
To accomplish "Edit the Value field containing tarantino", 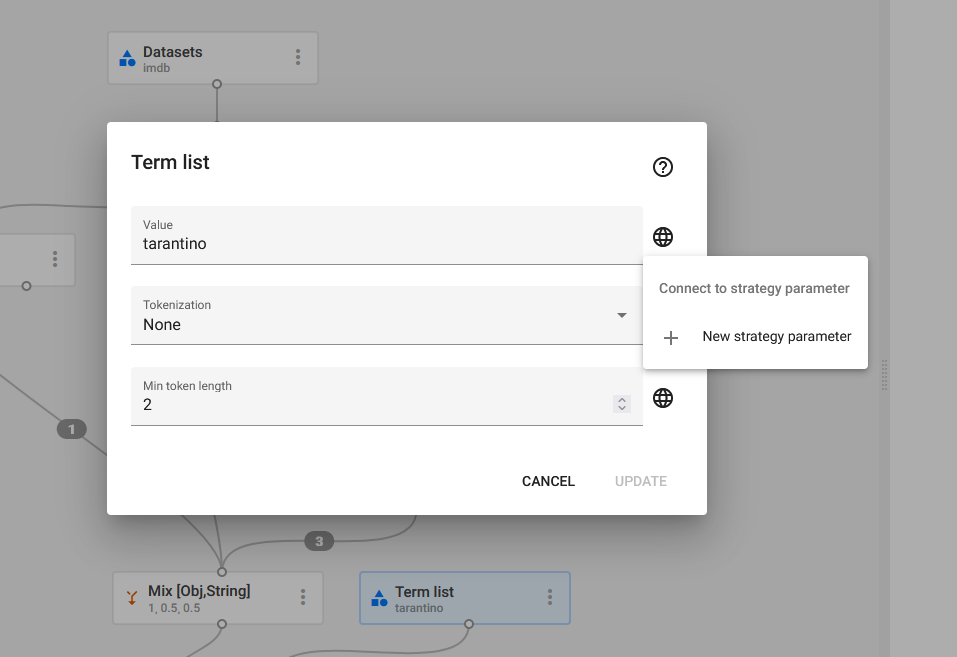I will pos(387,235).
